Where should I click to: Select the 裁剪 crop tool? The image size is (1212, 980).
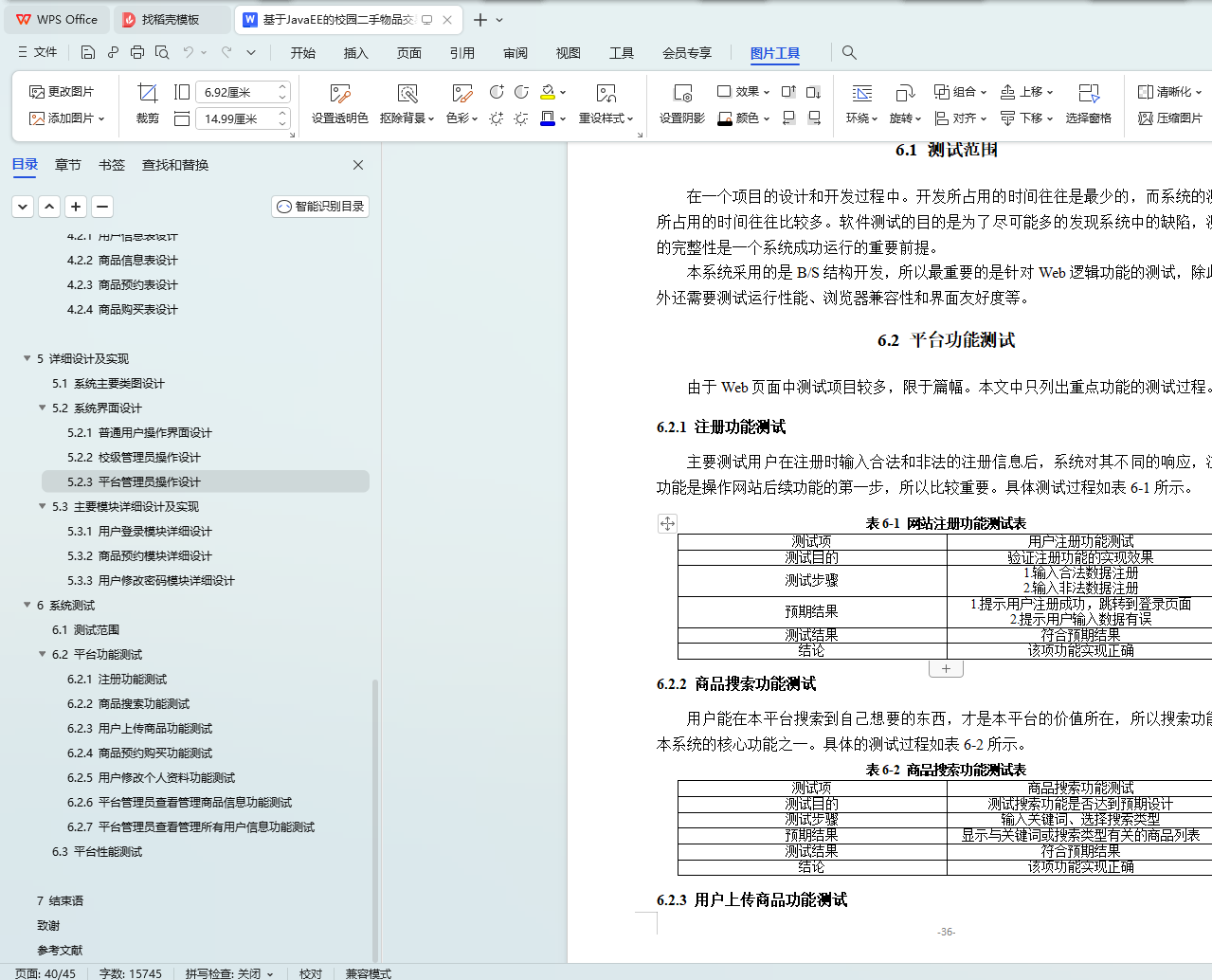point(147,103)
